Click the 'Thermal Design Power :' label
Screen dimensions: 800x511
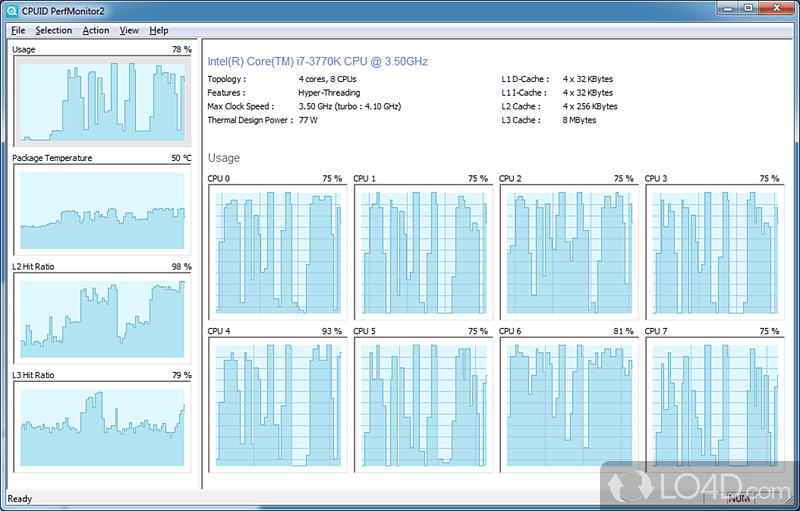pos(250,120)
